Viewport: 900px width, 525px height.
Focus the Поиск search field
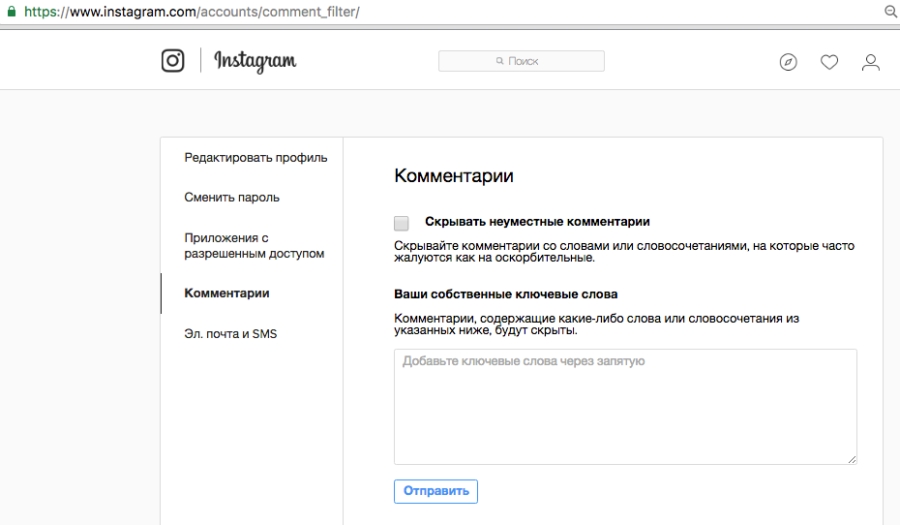[x=521, y=61]
